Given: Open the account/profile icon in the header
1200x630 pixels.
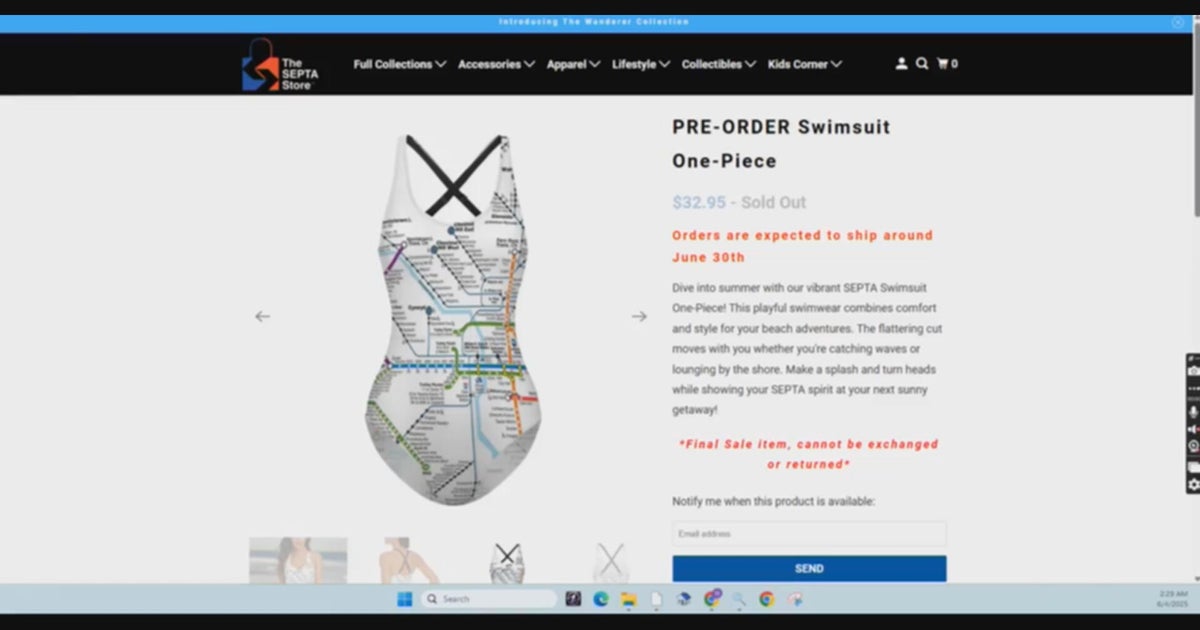Looking at the screenshot, I should [x=901, y=63].
